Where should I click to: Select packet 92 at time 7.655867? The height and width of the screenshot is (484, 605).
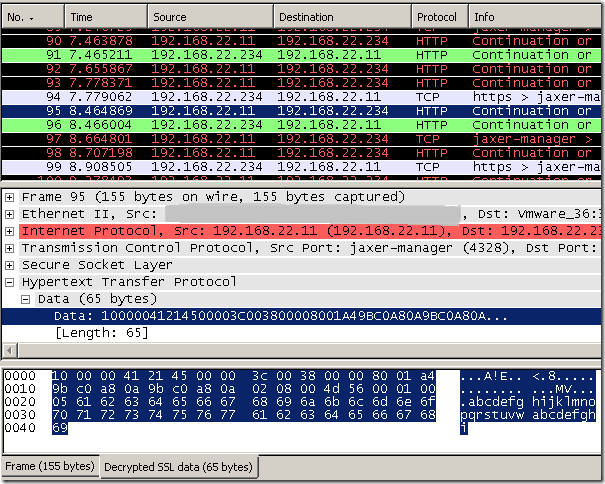pos(301,69)
